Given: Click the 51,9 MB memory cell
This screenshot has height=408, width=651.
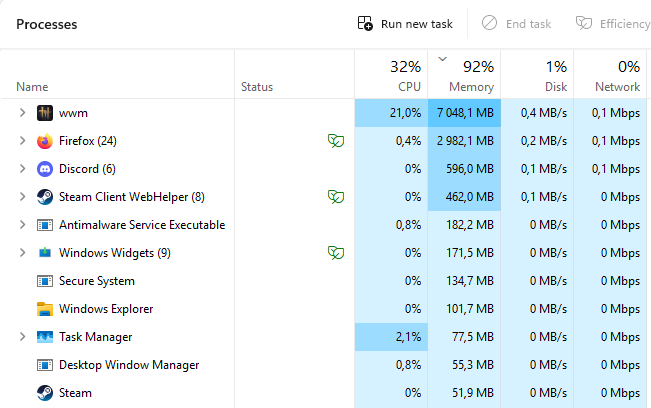Looking at the screenshot, I should 465,393.
